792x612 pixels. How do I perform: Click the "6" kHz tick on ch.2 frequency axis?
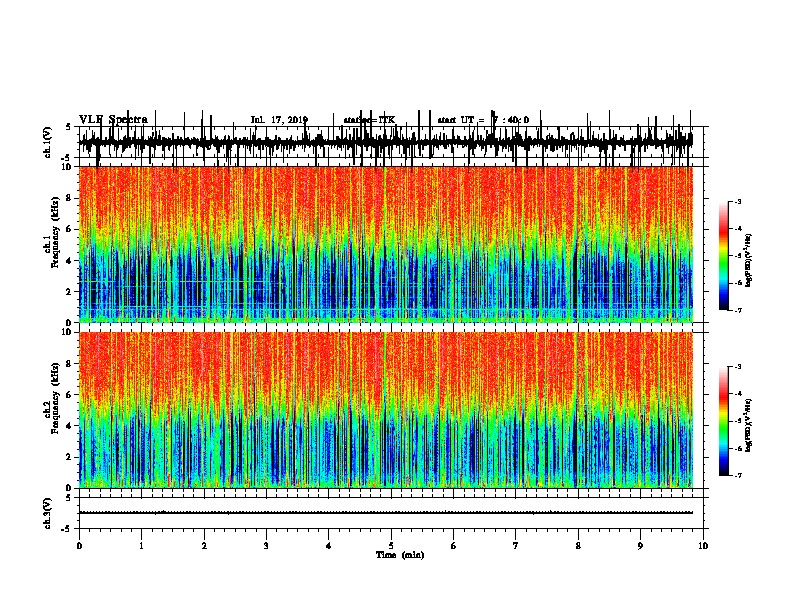[x=69, y=395]
